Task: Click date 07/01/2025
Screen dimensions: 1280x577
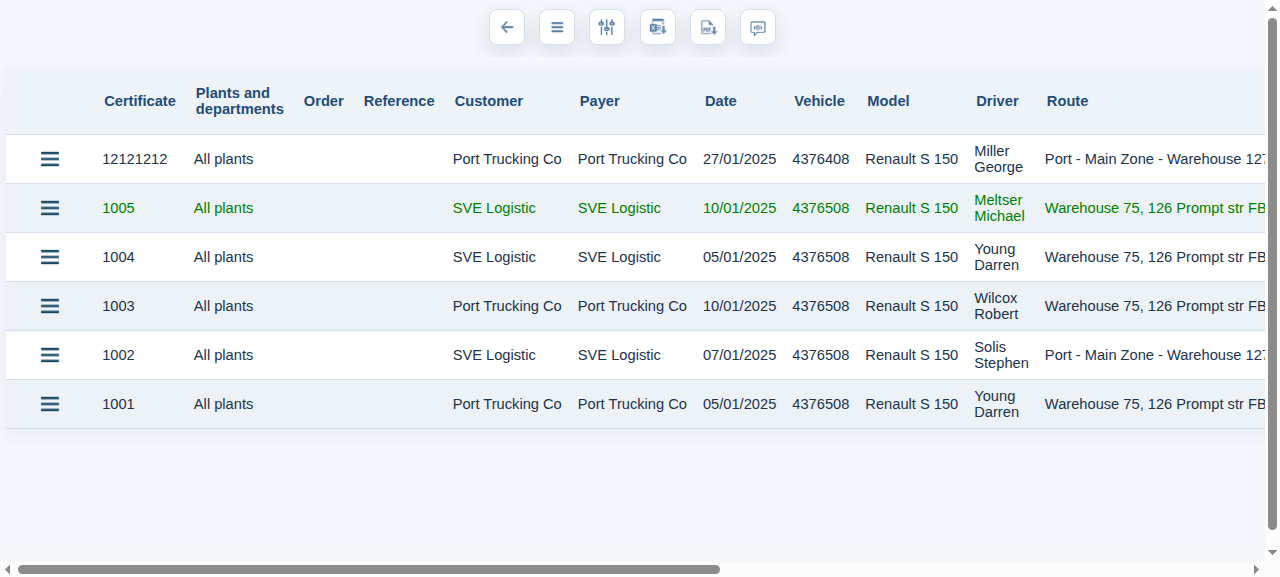Action: (x=740, y=355)
